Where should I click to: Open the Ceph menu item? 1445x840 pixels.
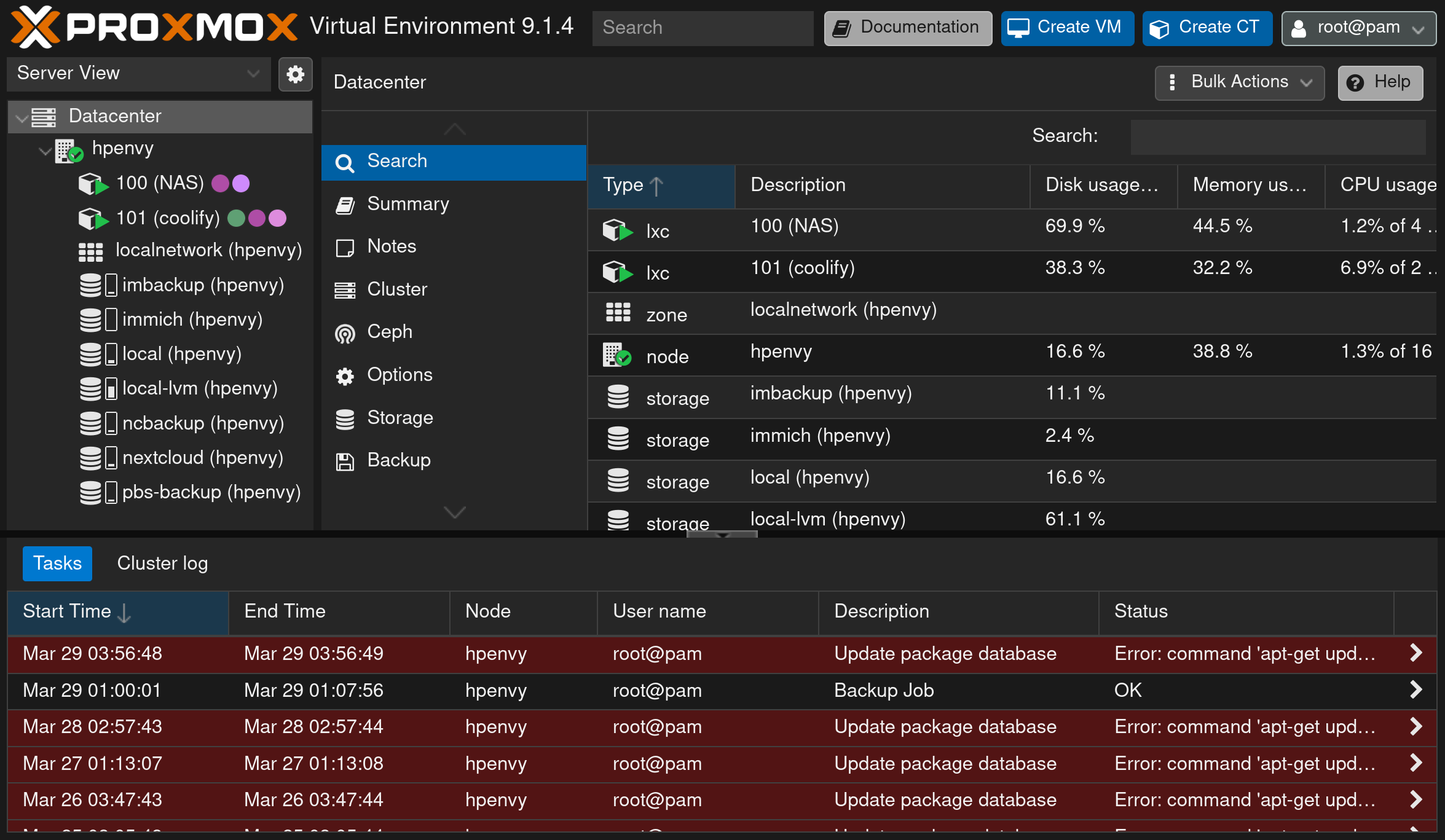point(454,332)
